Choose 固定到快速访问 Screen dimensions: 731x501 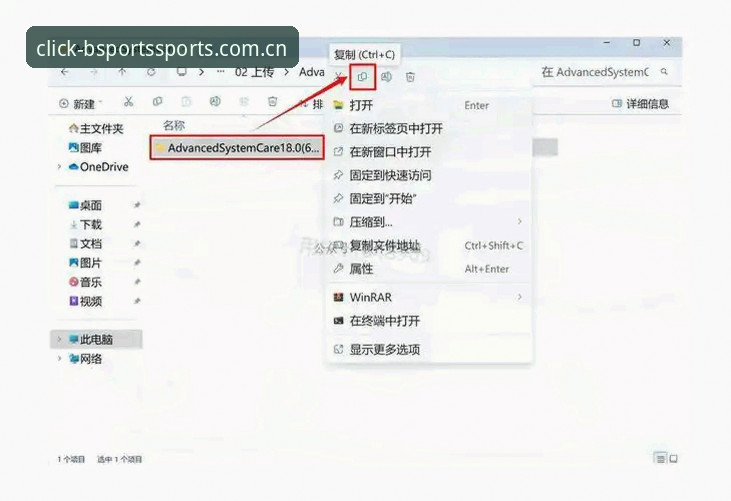[x=428, y=175]
